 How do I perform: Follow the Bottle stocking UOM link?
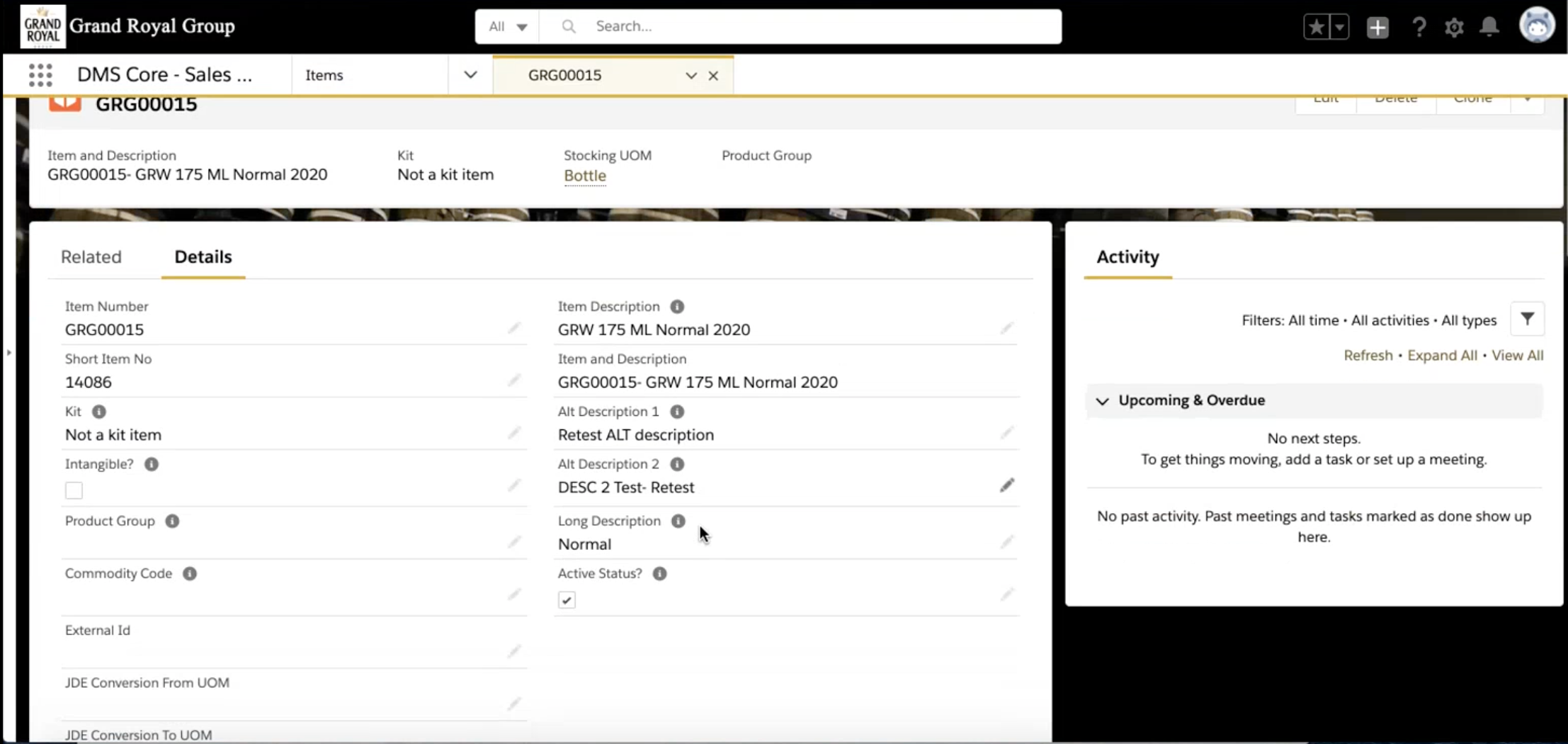[584, 175]
